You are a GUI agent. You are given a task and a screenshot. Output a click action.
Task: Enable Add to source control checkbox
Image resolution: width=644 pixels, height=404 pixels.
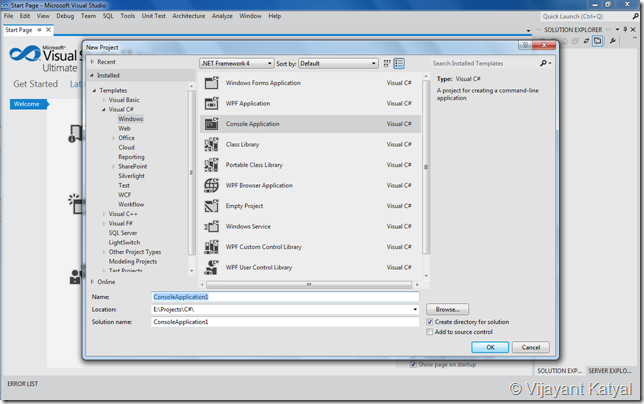(430, 332)
